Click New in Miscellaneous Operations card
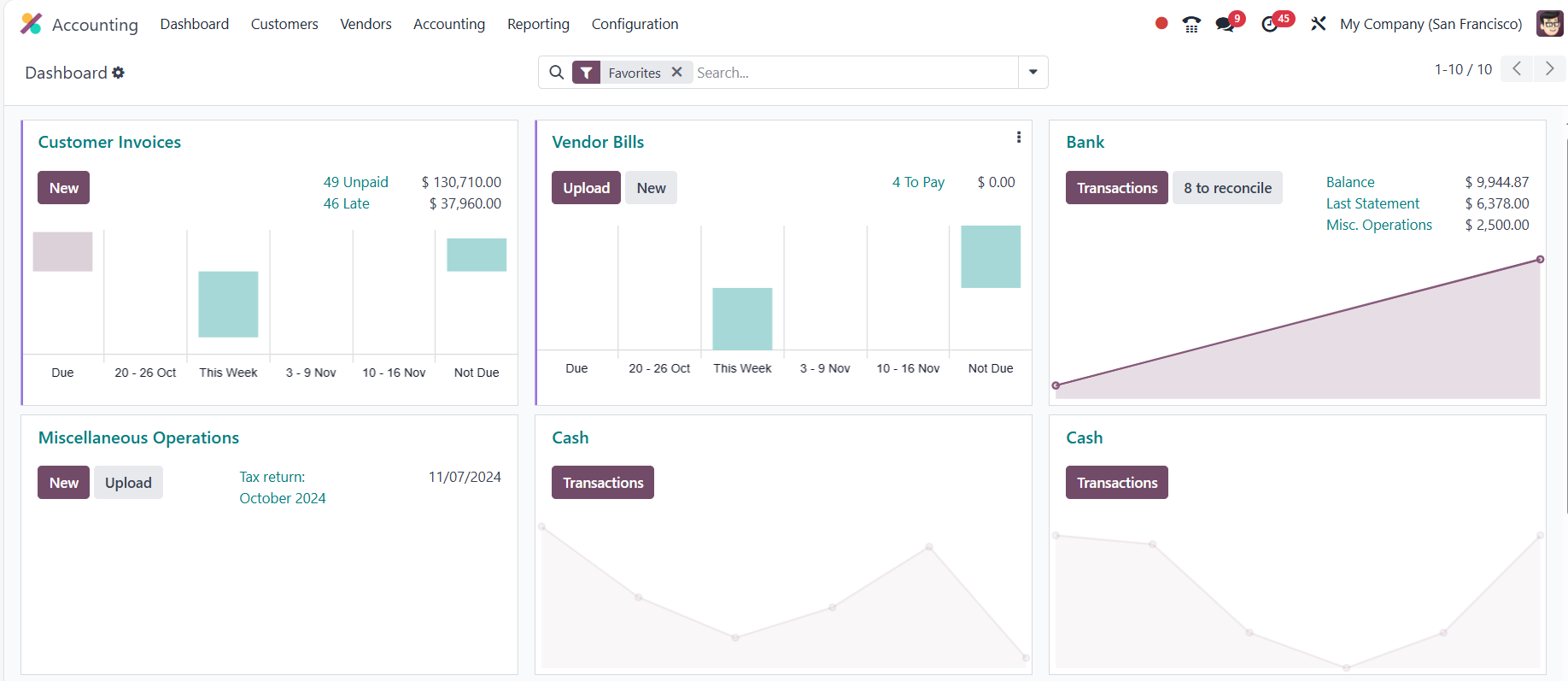 click(63, 483)
